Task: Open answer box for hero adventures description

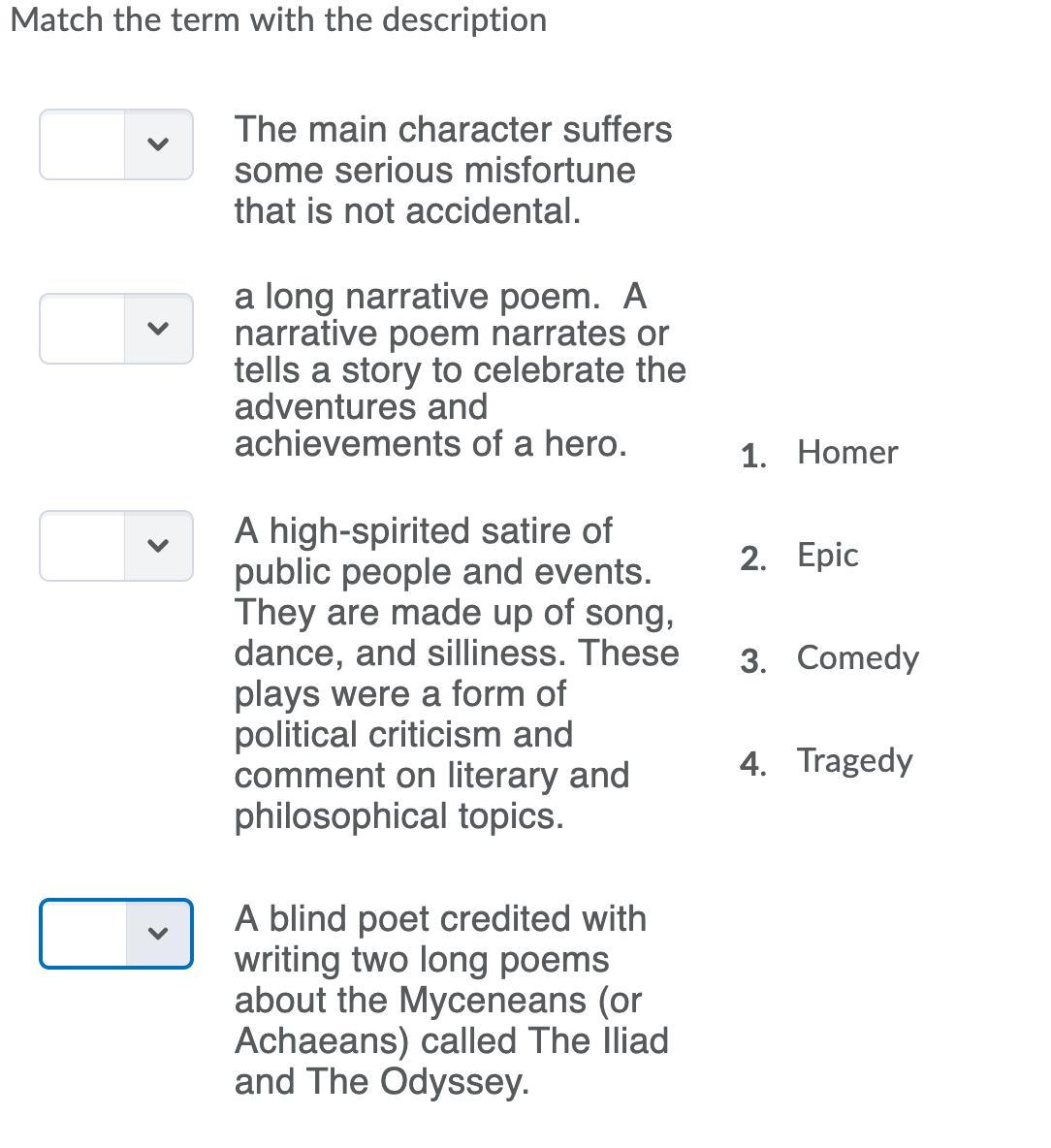Action: [x=83, y=329]
